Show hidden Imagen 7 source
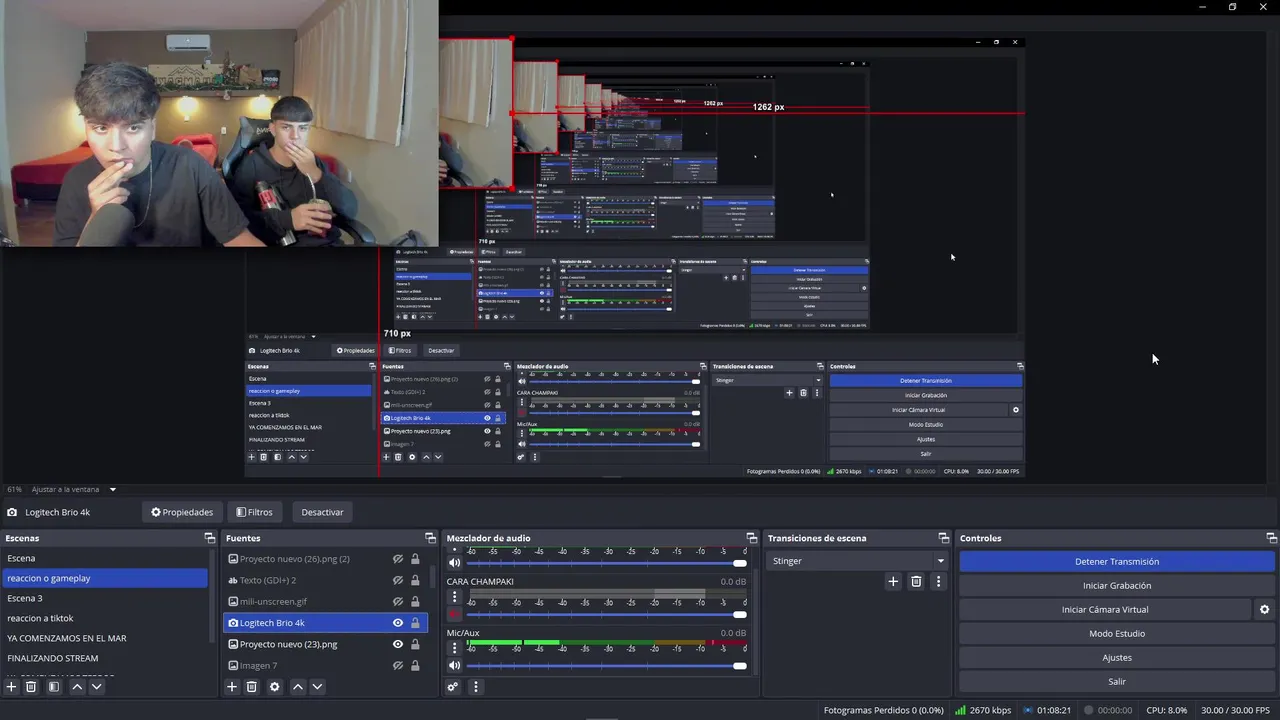1280x720 pixels. [398, 665]
